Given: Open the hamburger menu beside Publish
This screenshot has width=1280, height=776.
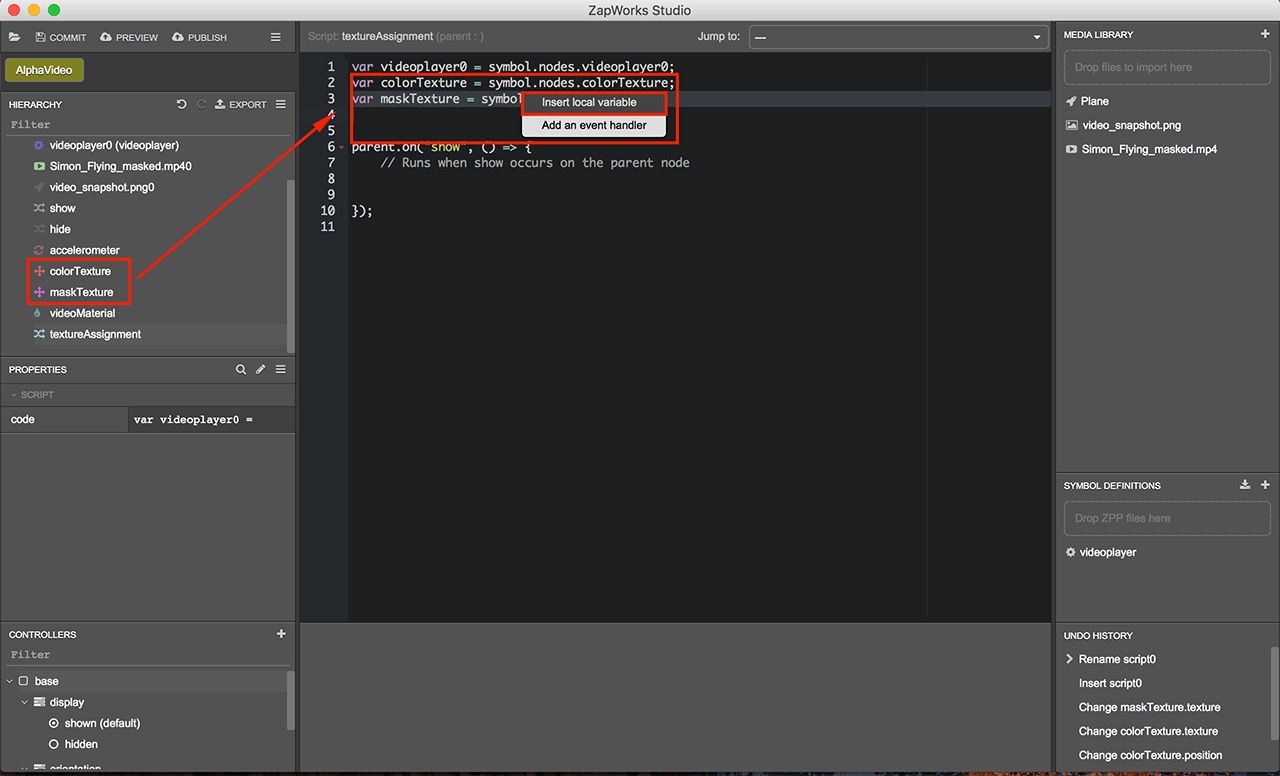Looking at the screenshot, I should click(x=276, y=37).
